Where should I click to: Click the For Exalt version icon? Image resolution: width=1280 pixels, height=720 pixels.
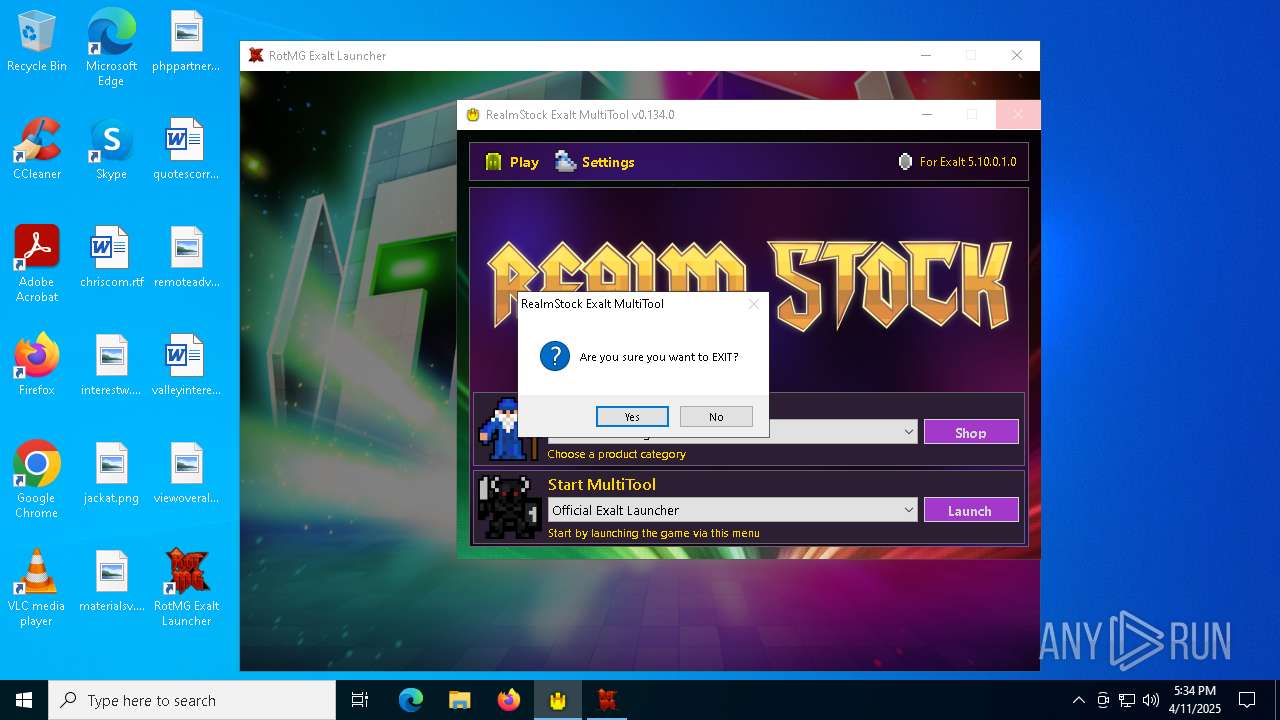(905, 162)
